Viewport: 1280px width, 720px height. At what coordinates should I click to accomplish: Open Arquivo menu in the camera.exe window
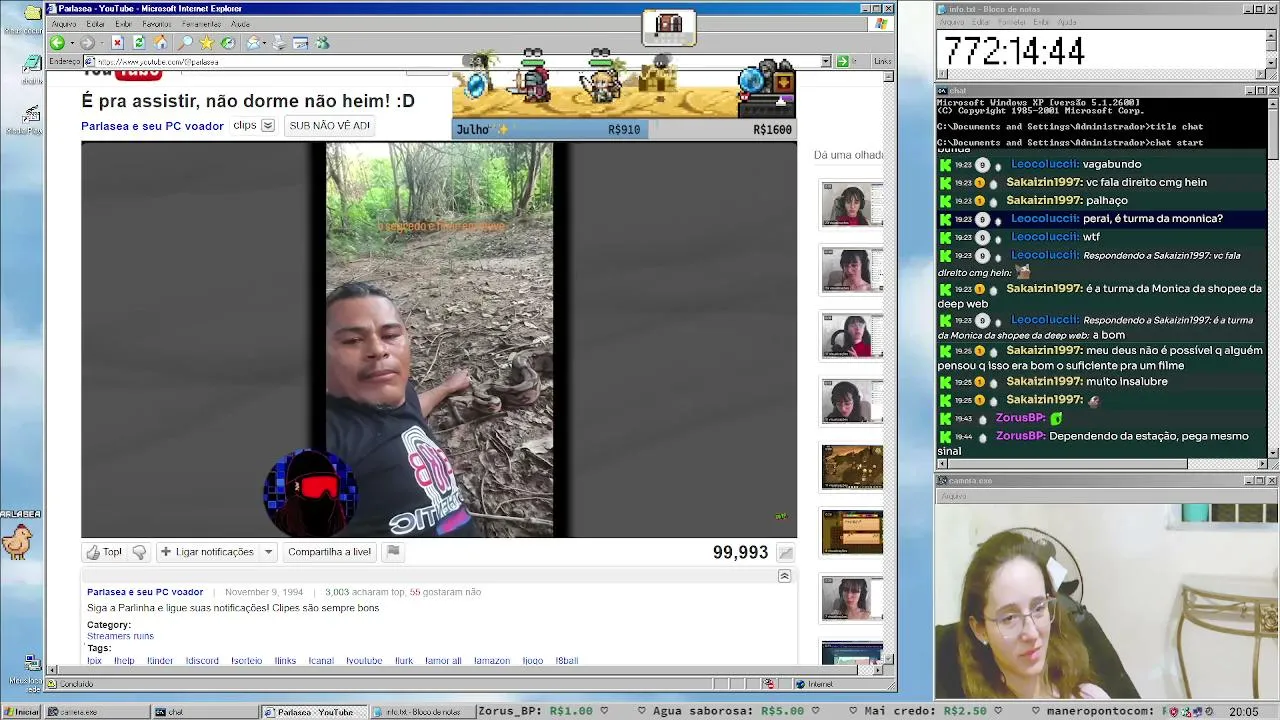tap(953, 496)
